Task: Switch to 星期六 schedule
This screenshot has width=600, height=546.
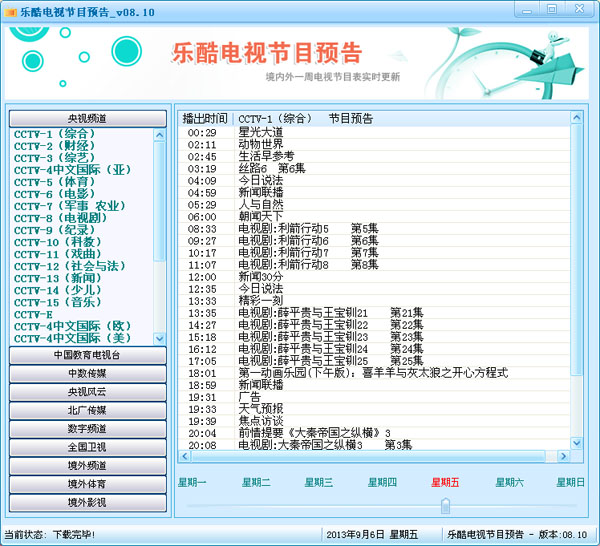Action: click(509, 482)
